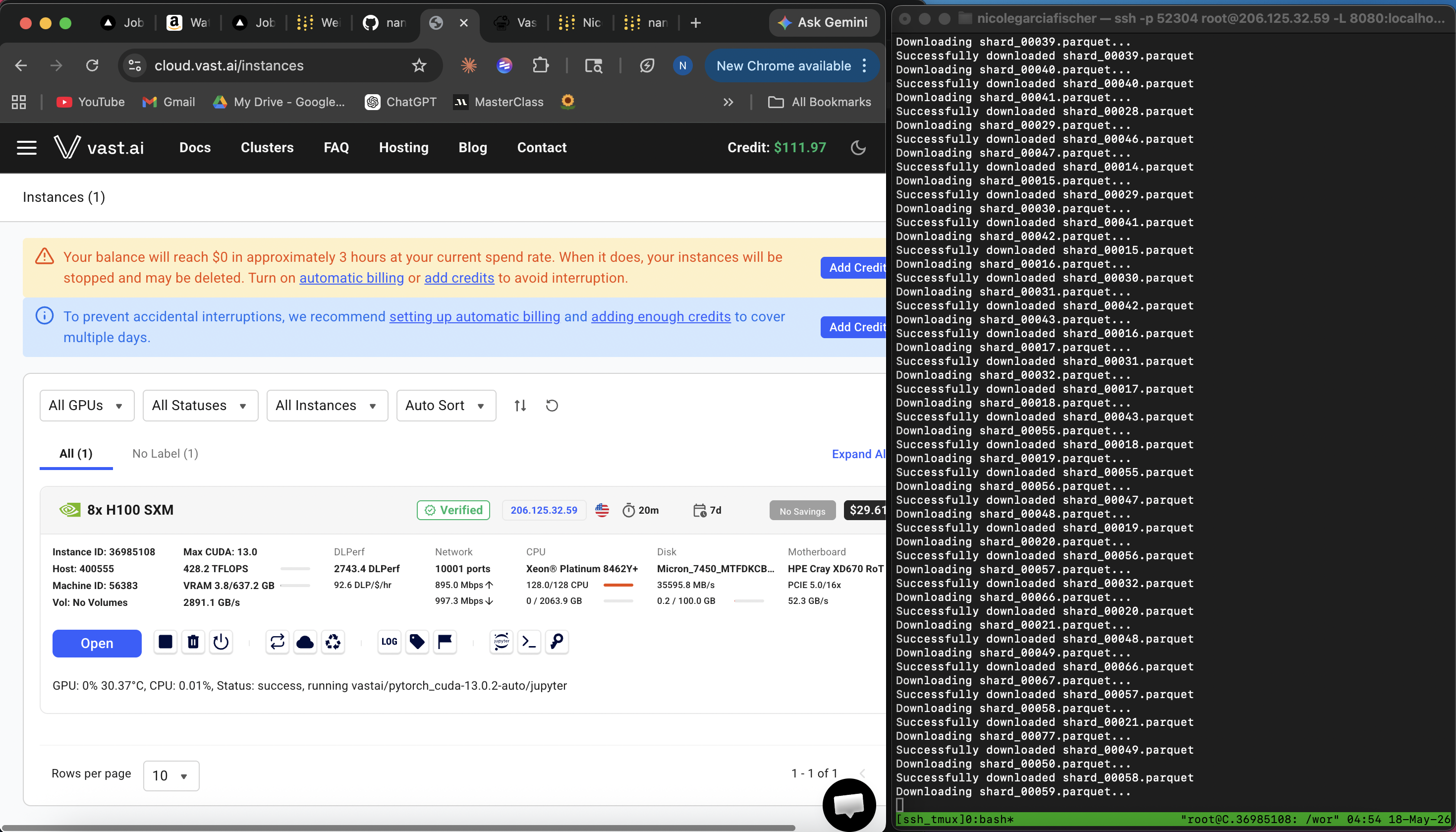Viewport: 1456px width, 832px height.
Task: Expand the All Statuses dropdown
Action: point(200,406)
